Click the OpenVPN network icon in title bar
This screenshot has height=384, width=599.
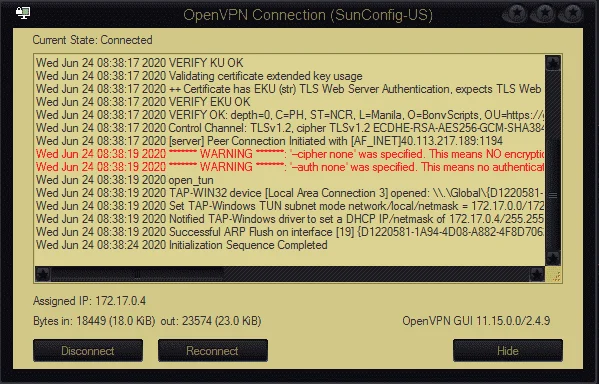click(x=23, y=13)
